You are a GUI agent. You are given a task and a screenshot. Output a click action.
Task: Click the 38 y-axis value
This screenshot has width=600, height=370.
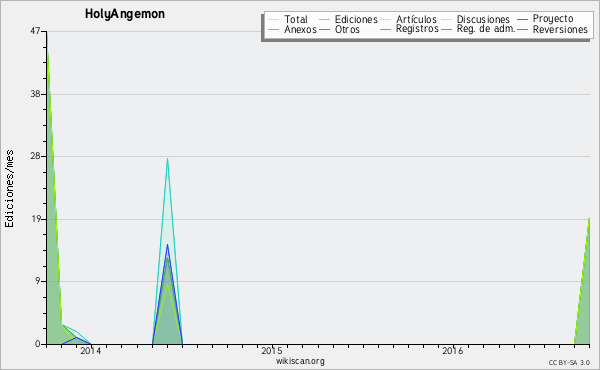pyautogui.click(x=35, y=94)
